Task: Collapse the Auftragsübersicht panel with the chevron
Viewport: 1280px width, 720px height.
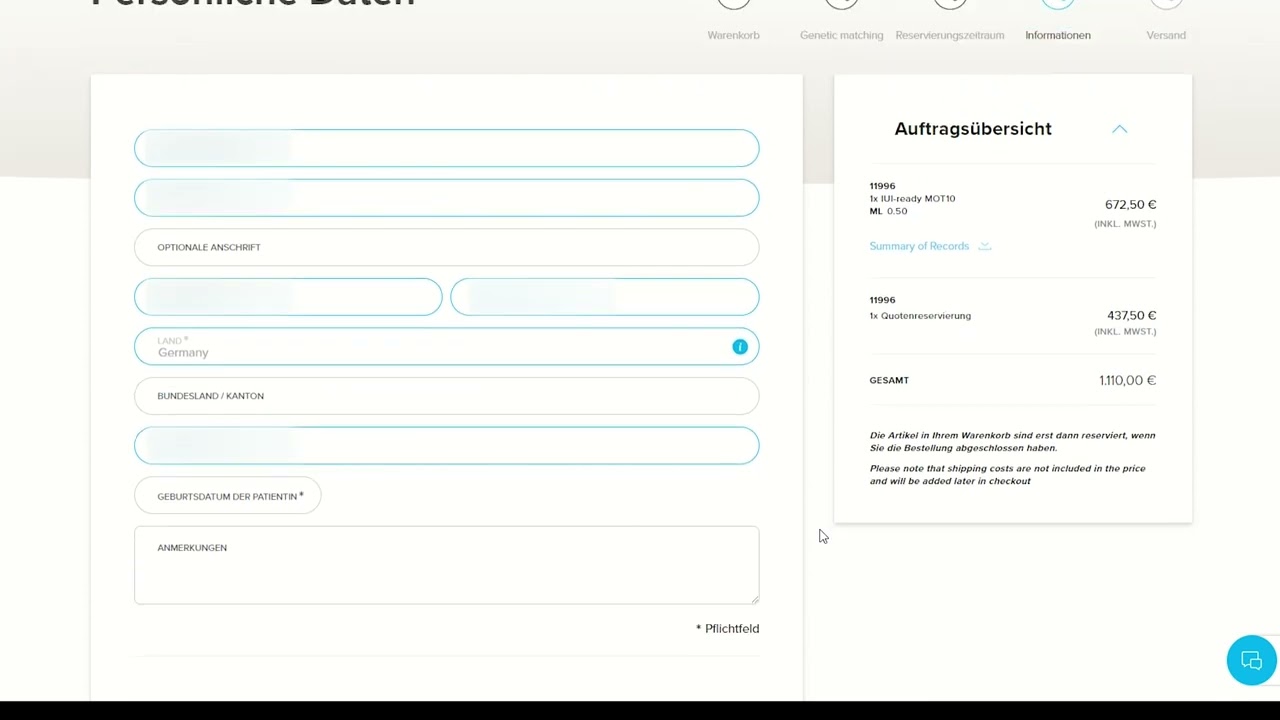Action: click(1120, 129)
